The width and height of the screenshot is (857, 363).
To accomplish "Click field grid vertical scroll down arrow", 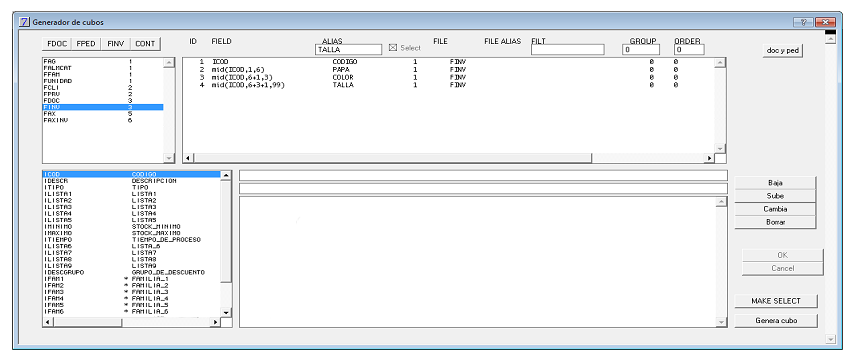I will (x=720, y=148).
